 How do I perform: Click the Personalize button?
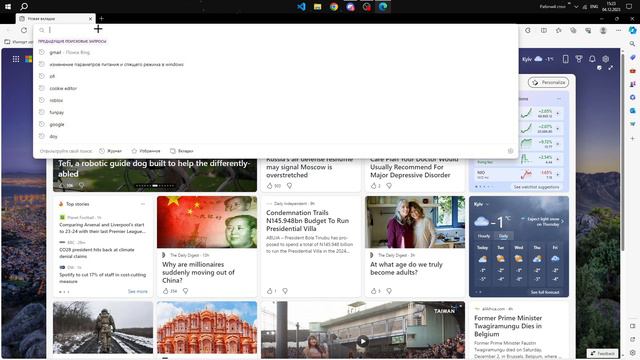pyautogui.click(x=549, y=82)
